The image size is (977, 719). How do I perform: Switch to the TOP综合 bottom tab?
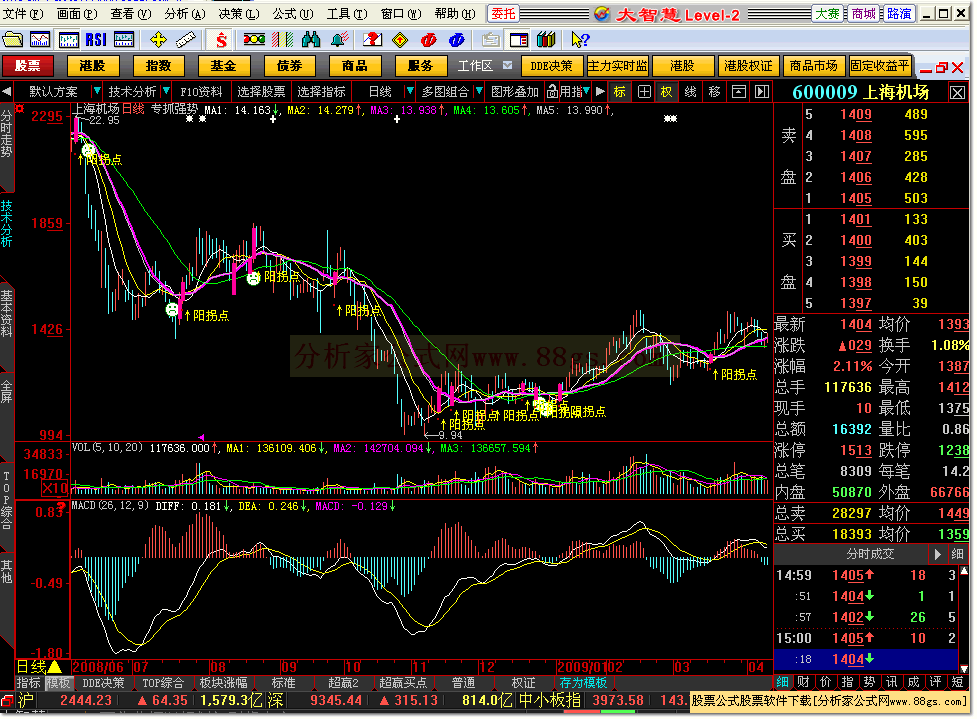coord(163,683)
